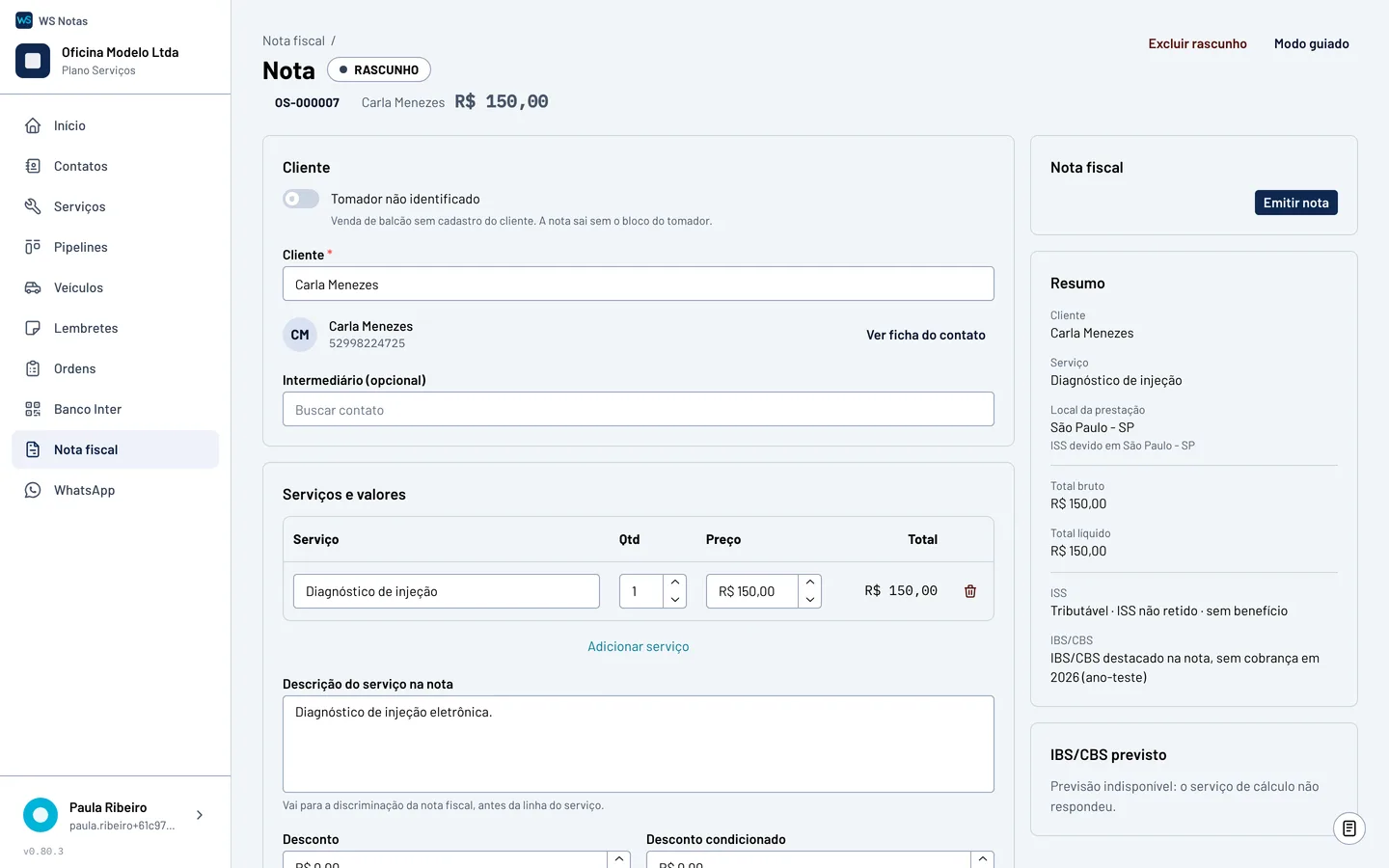Open the Serviço selector for Diagnóstico de injeção
This screenshot has height=868, width=1389.
(447, 591)
